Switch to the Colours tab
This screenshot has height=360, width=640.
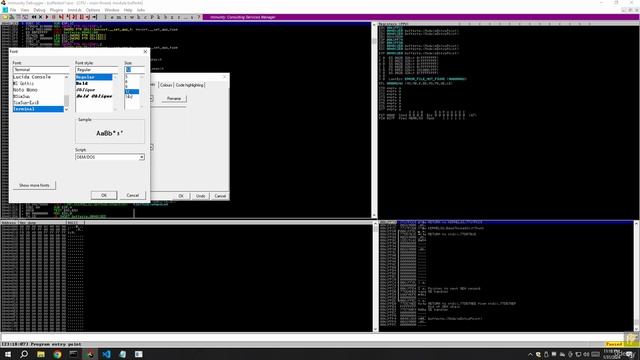click(166, 85)
